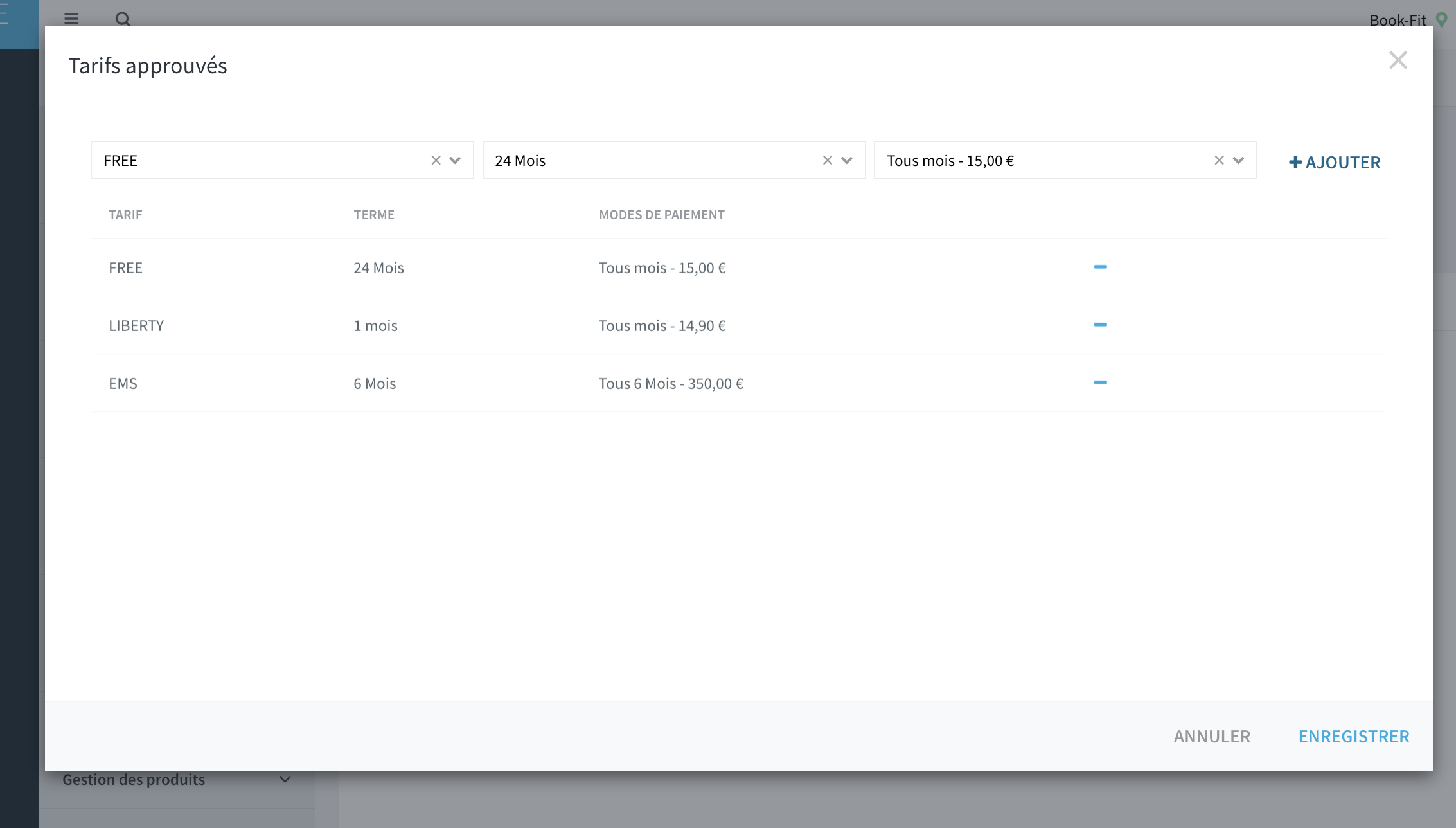This screenshot has width=1456, height=828.
Task: Click the TERME column header
Action: coord(374,215)
